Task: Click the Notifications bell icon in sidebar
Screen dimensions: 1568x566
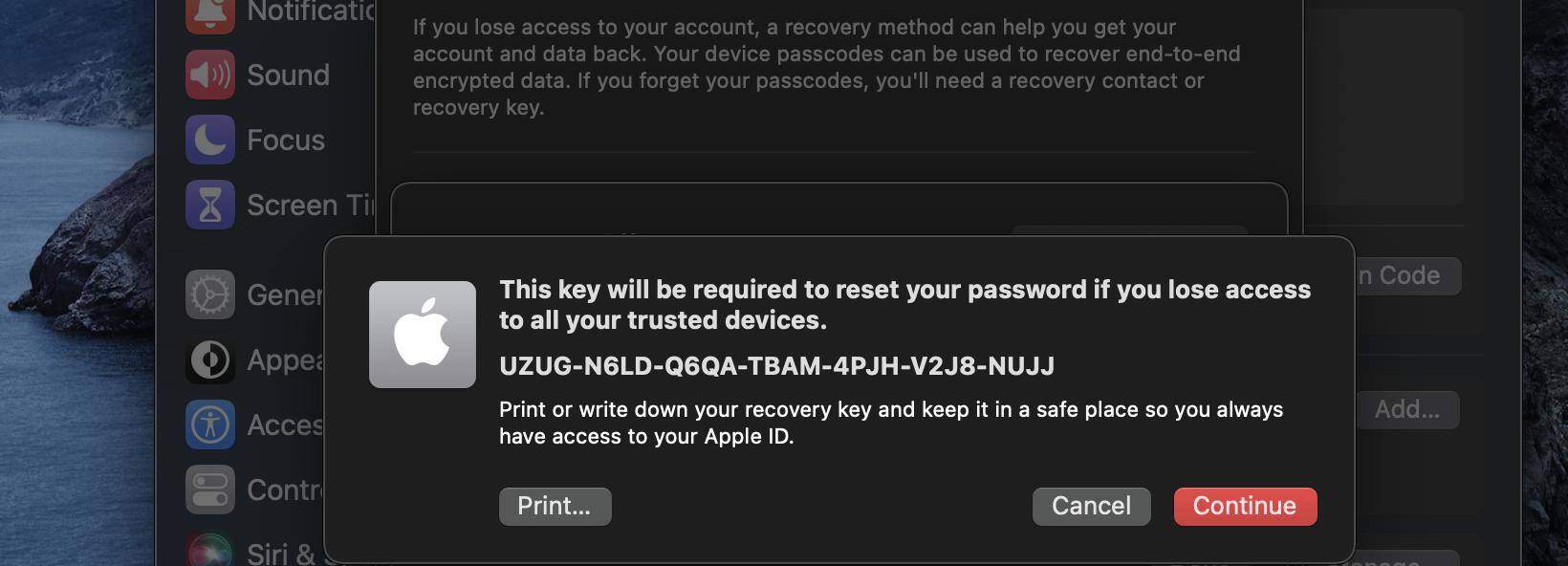Action: tap(210, 13)
